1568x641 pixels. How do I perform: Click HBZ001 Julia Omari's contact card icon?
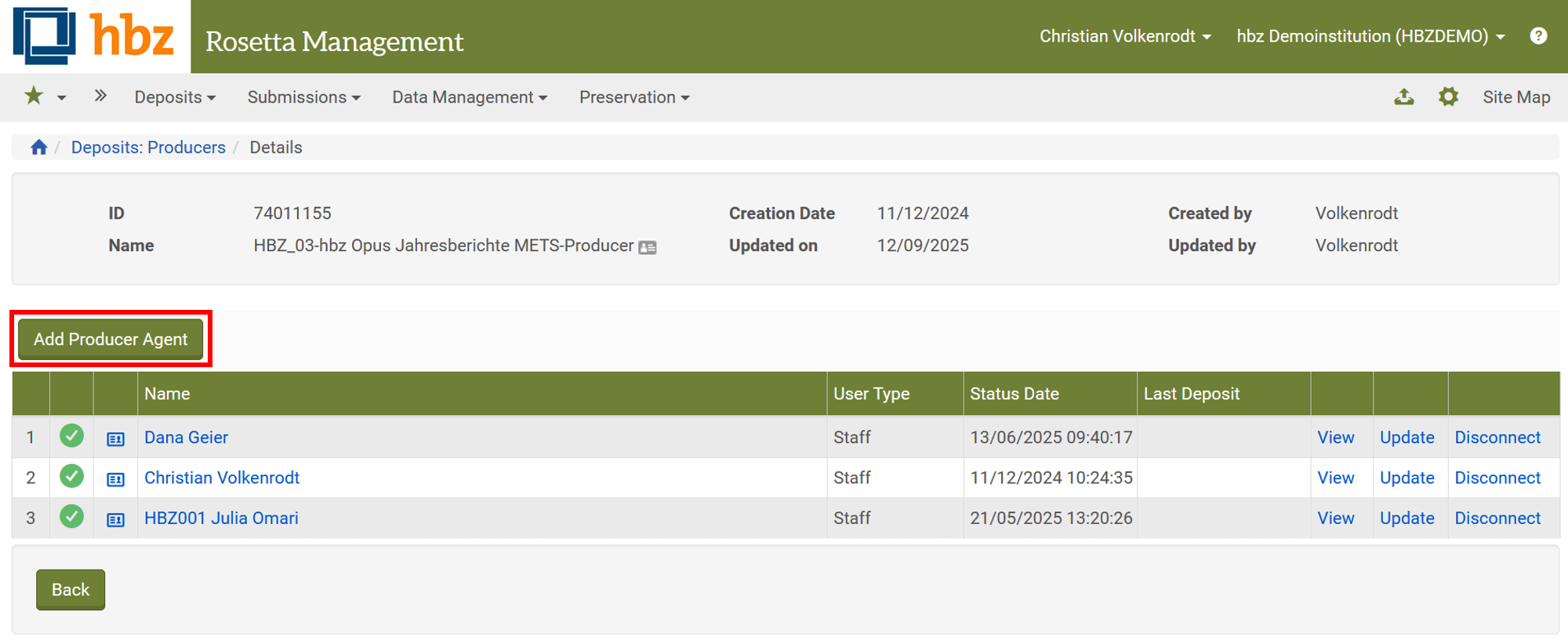point(115,519)
